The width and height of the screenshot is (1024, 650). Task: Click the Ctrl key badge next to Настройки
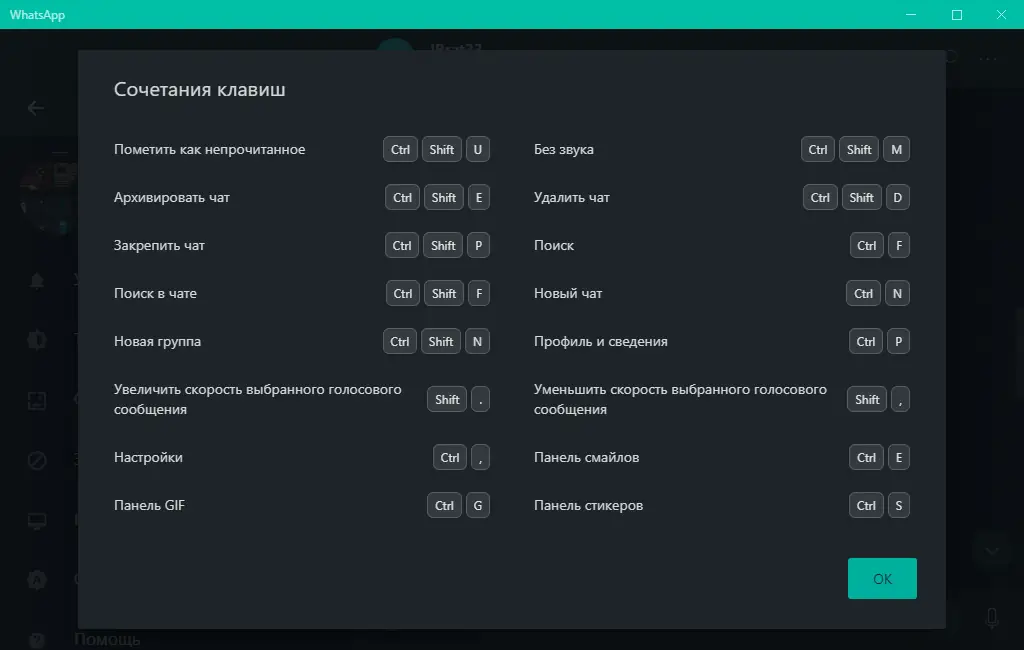tap(449, 457)
